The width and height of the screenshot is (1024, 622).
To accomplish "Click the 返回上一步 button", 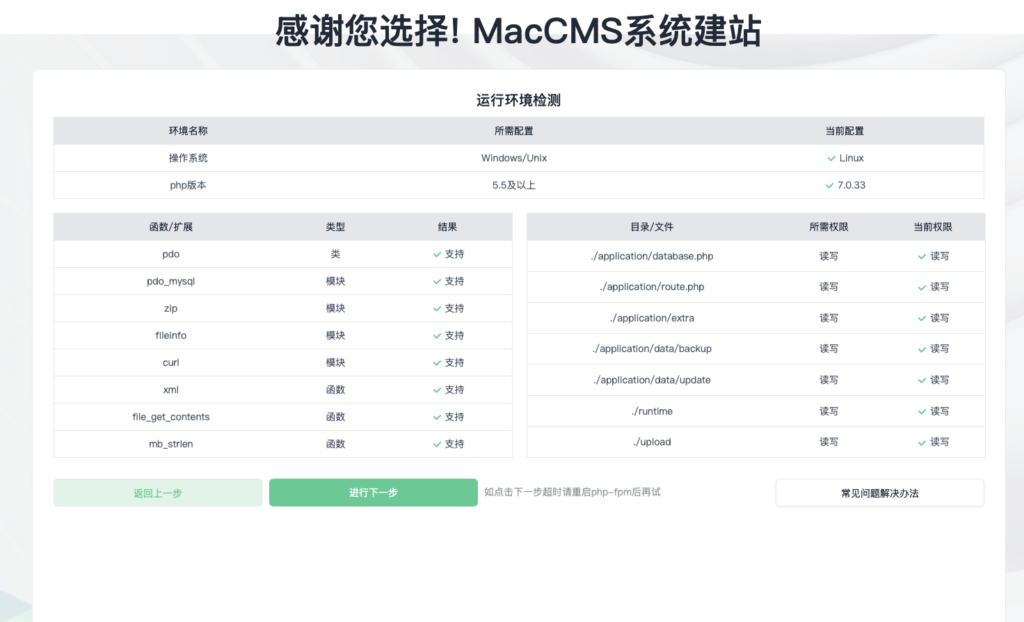I will click(x=157, y=492).
